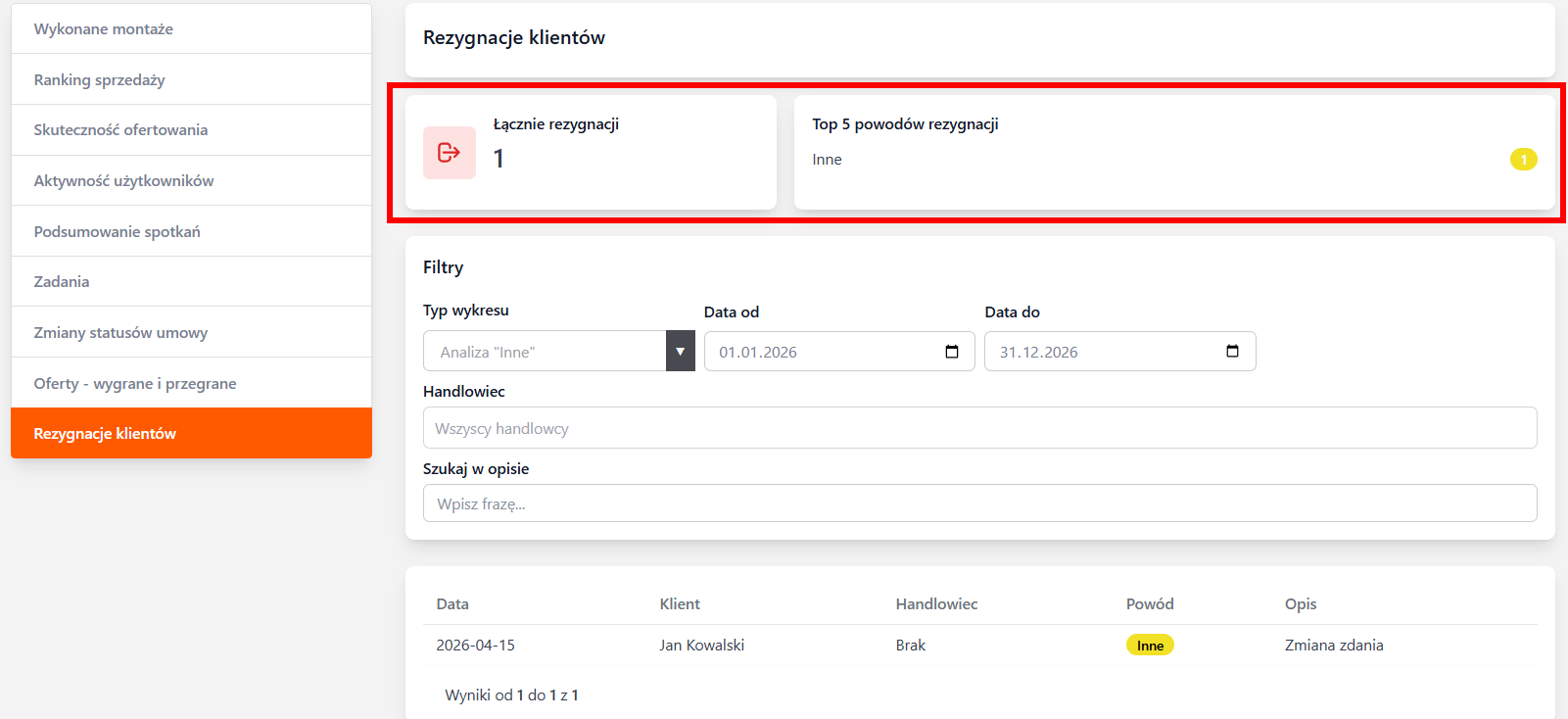Open the Data do calendar picker icon
The image size is (1568, 719).
tap(1232, 352)
